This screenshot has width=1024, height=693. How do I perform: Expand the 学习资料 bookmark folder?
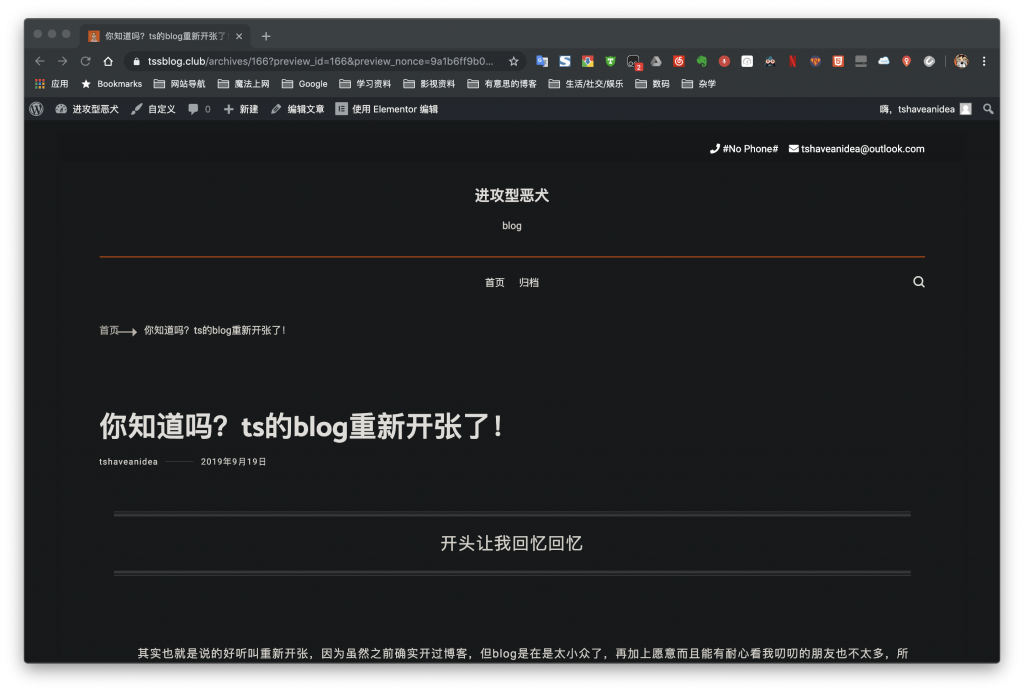coord(366,84)
